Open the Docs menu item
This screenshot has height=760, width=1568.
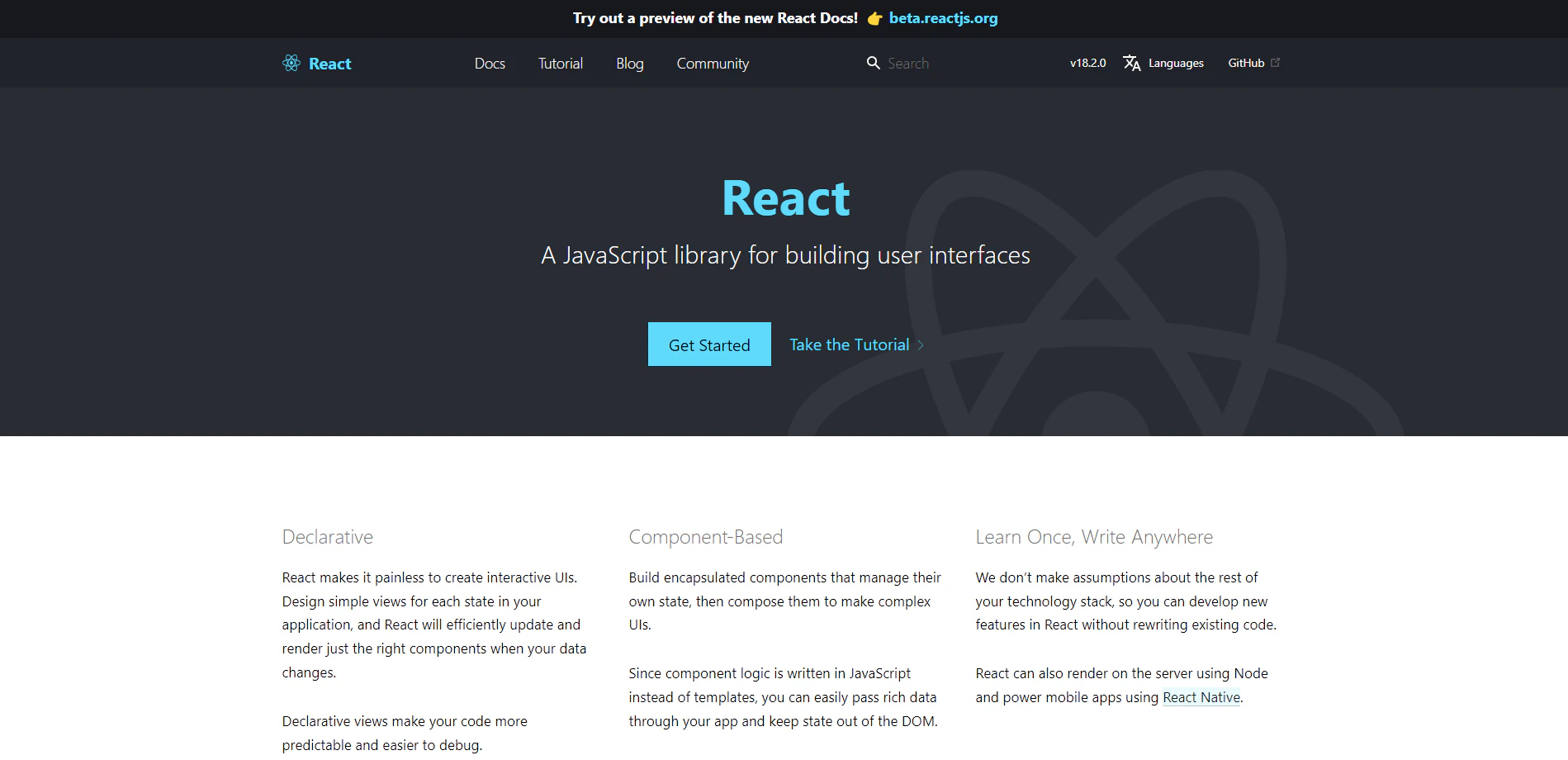490,63
